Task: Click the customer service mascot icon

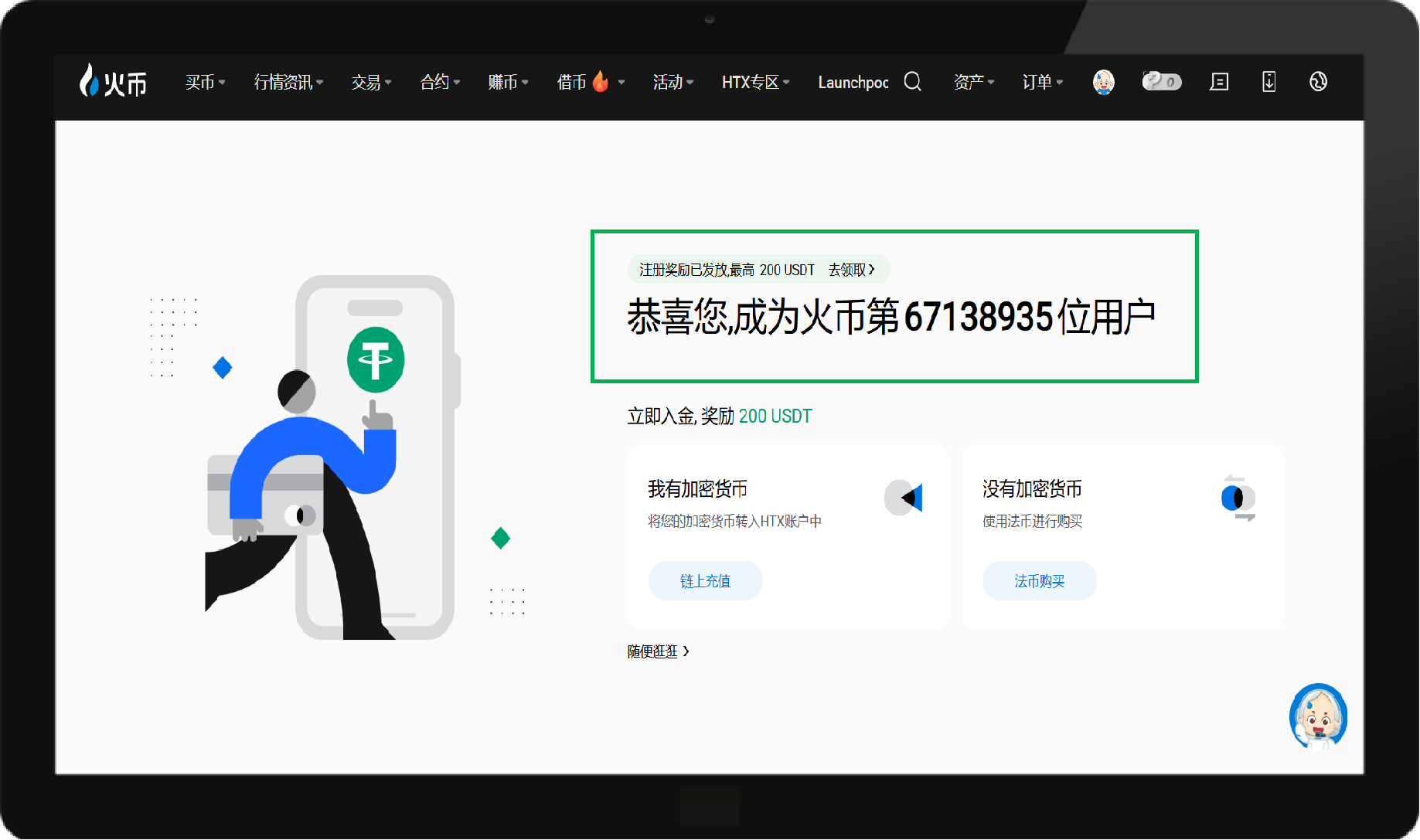Action: pos(1318,718)
